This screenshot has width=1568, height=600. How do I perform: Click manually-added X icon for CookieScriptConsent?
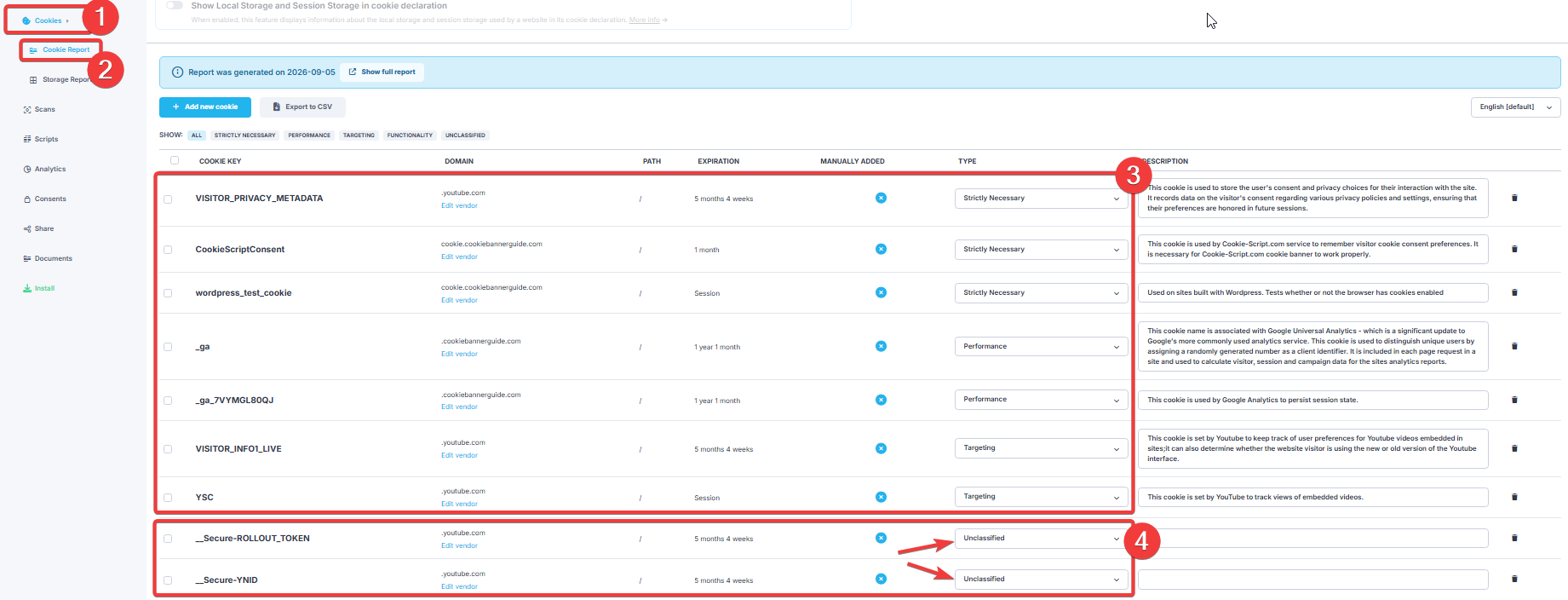[881, 249]
